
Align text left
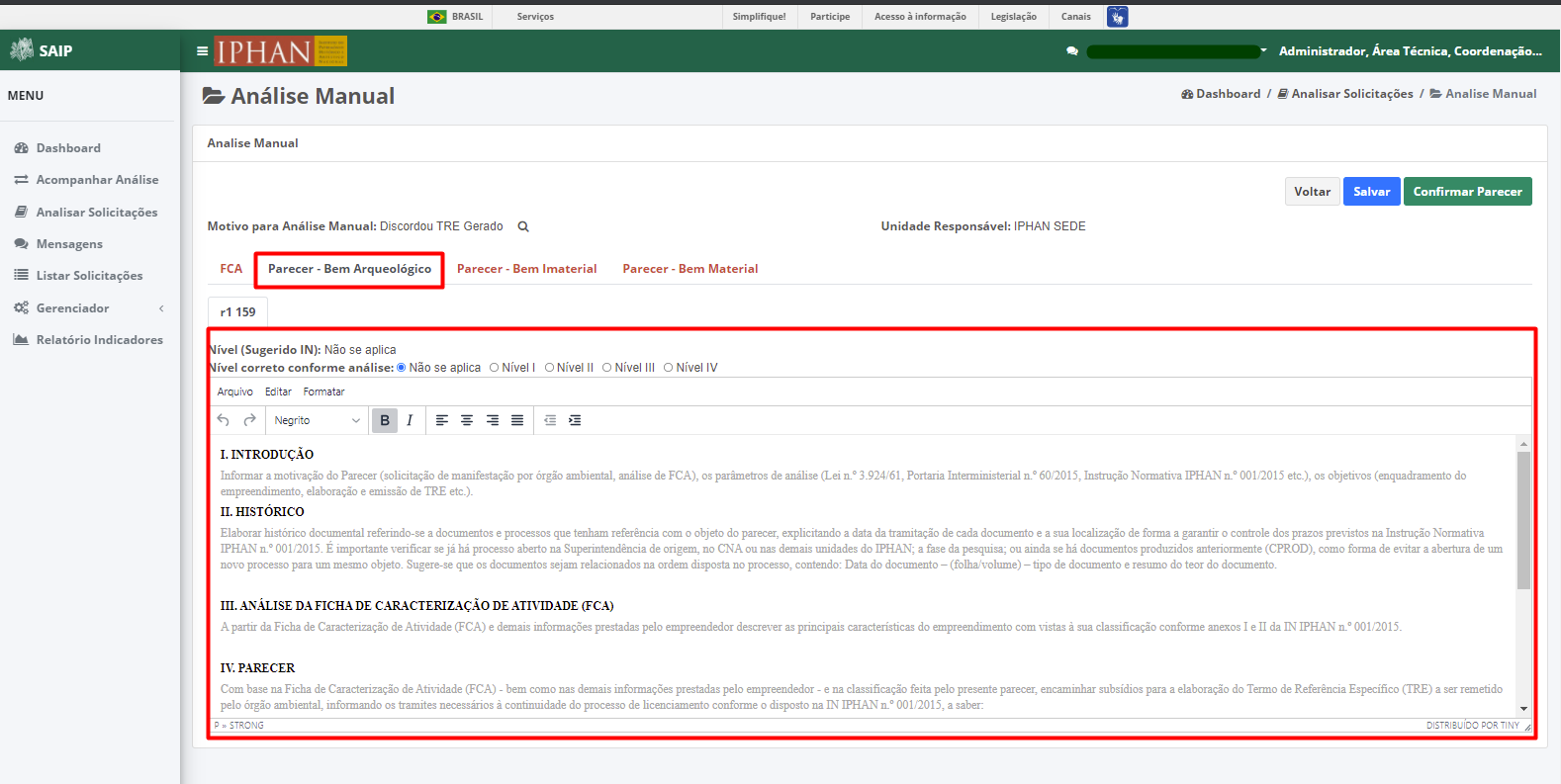[442, 420]
